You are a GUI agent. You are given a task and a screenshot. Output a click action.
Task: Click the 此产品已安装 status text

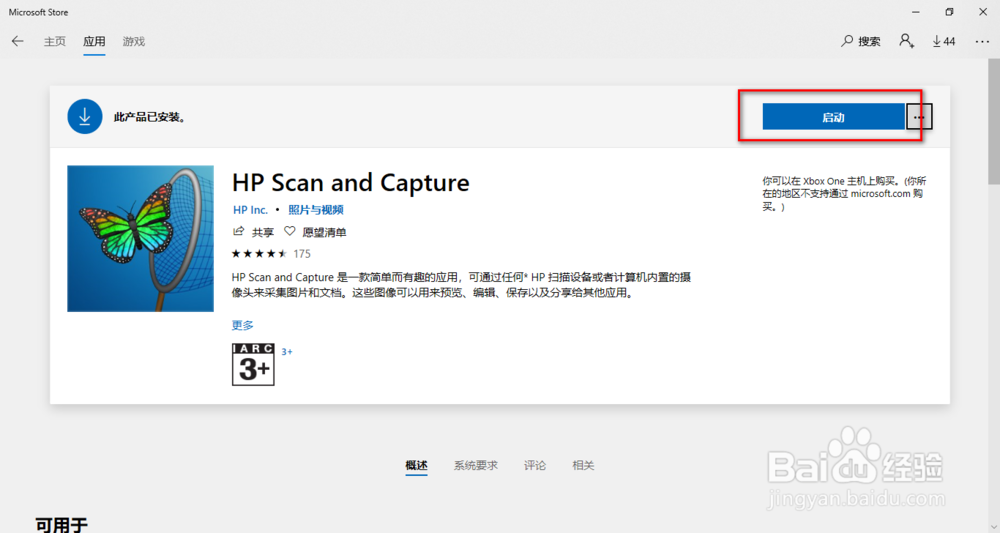149,117
